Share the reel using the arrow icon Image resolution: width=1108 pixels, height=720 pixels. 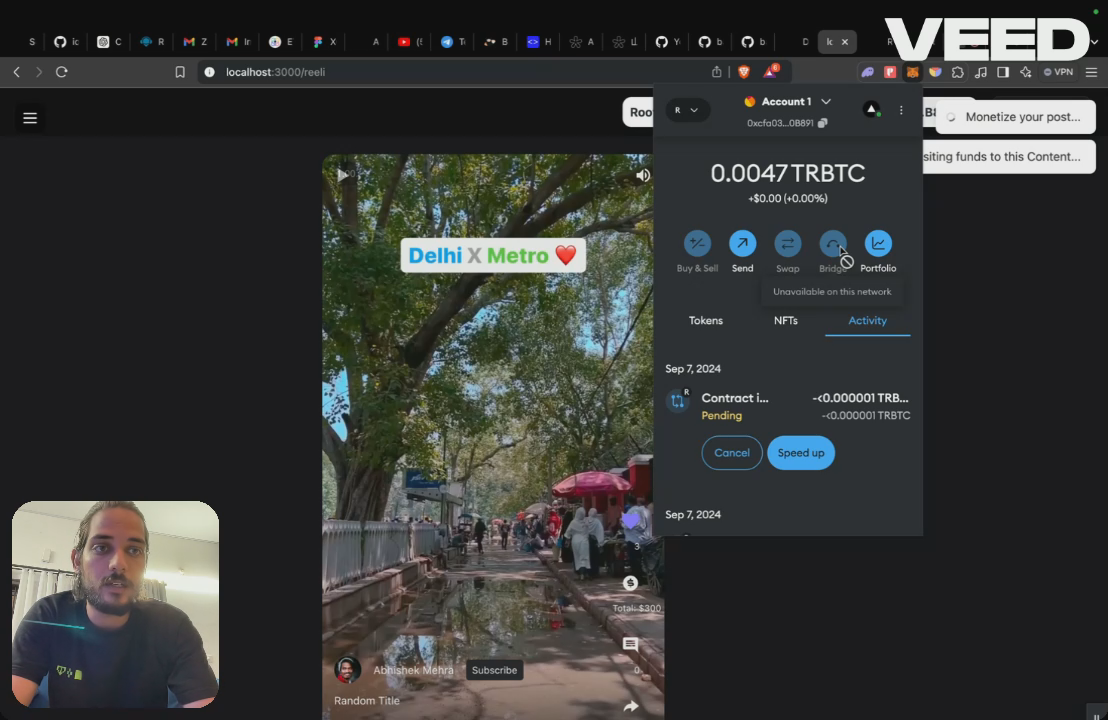click(x=631, y=706)
